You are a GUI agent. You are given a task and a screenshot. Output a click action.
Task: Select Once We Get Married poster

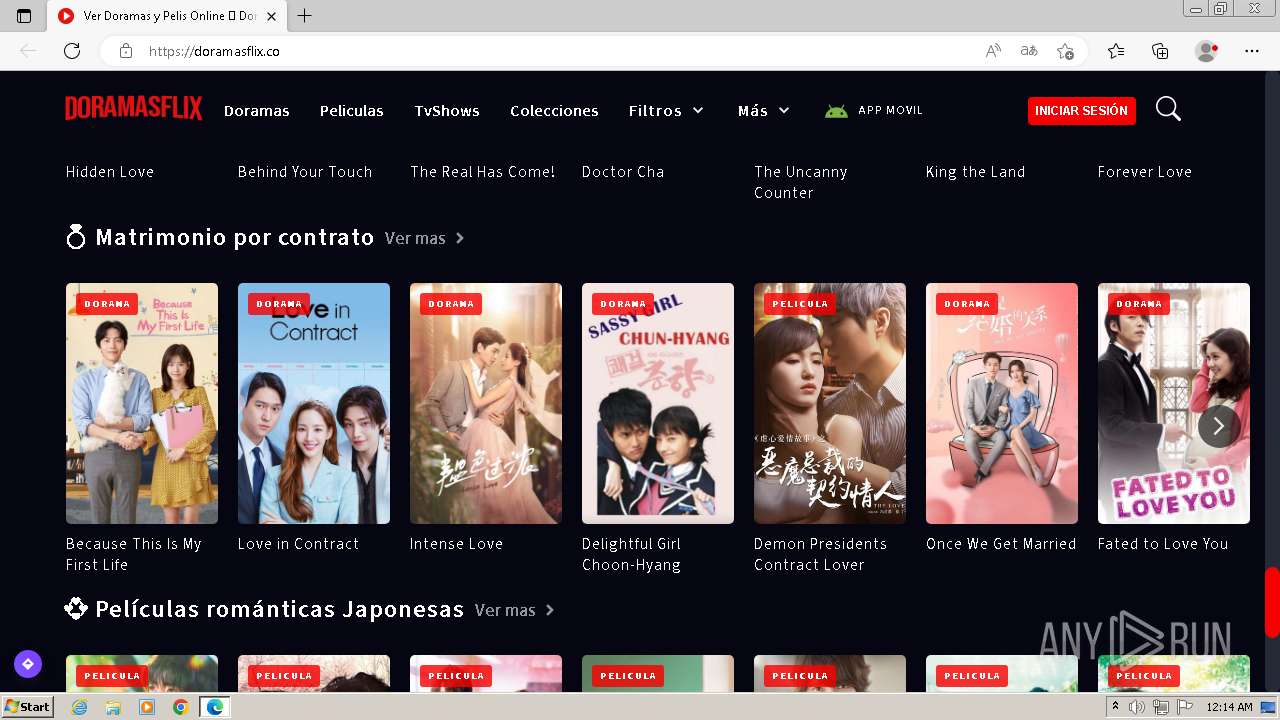[1002, 403]
